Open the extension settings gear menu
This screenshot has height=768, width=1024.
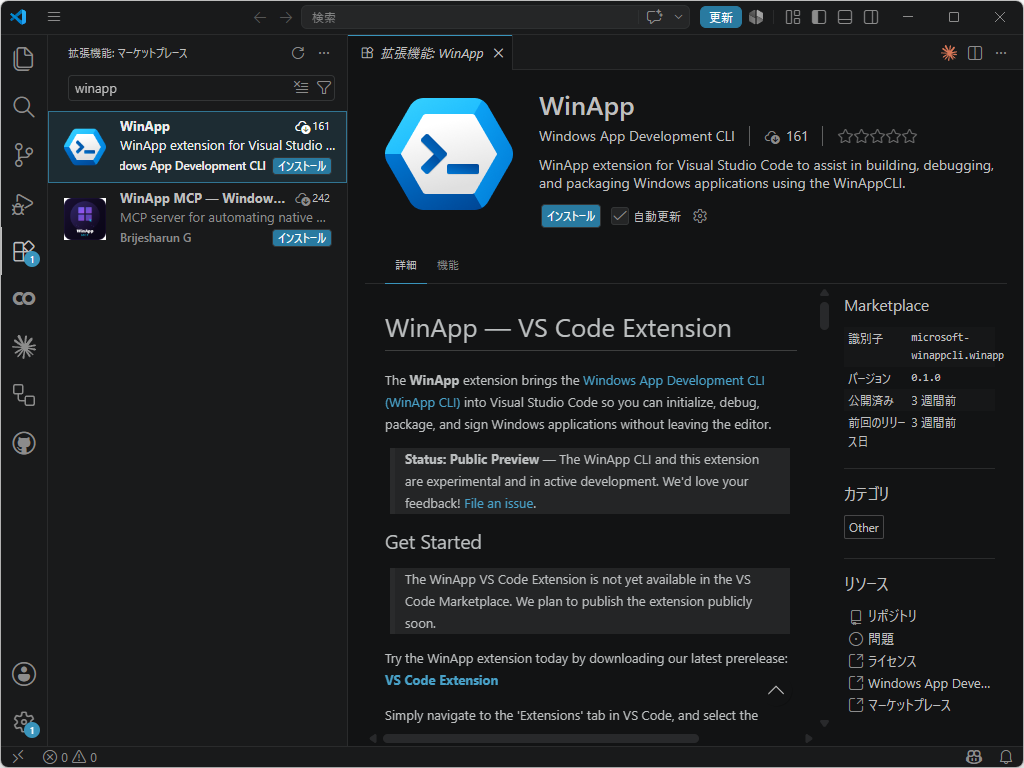pyautogui.click(x=700, y=216)
